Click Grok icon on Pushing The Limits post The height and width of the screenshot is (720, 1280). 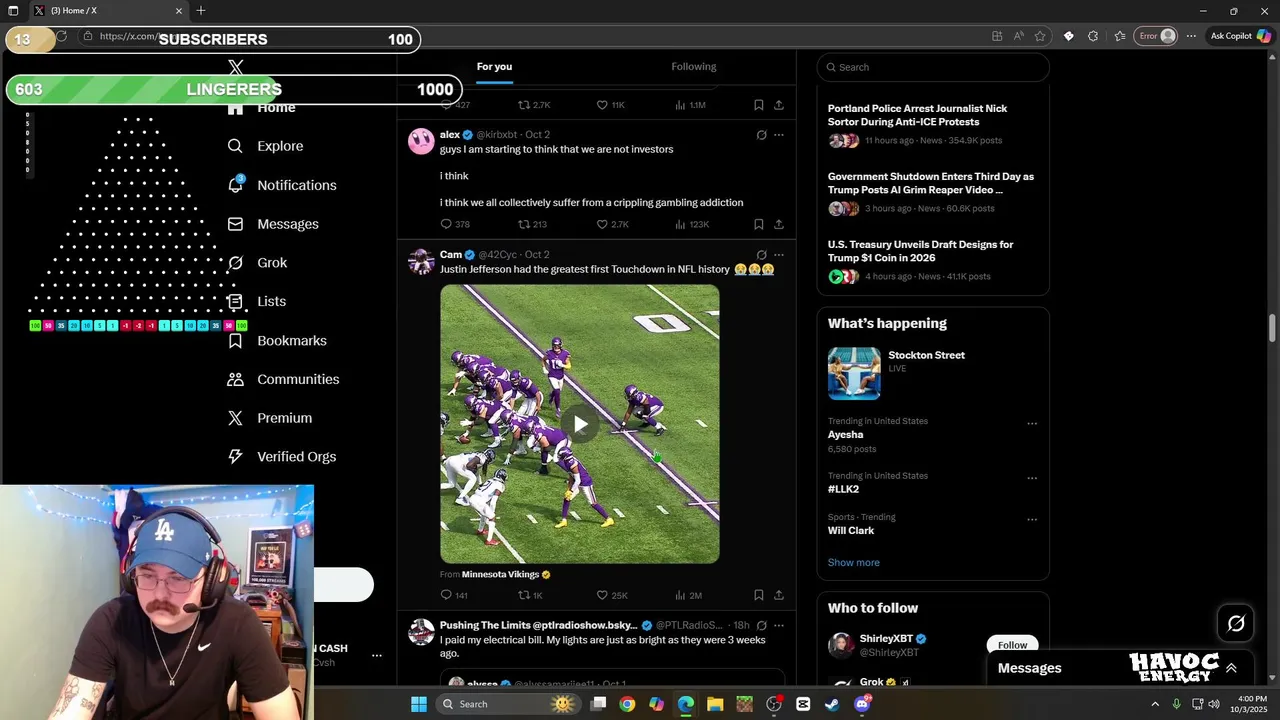coord(761,626)
